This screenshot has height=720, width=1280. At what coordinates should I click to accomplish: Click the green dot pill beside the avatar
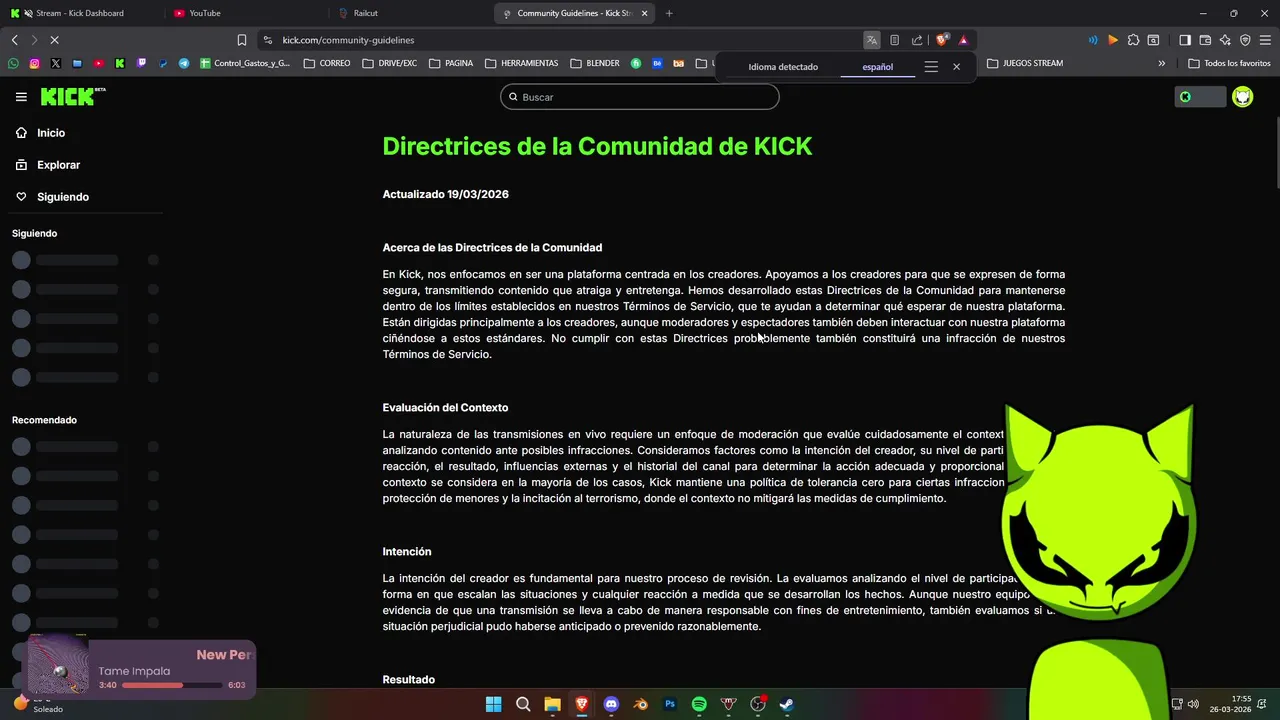(x=1200, y=97)
